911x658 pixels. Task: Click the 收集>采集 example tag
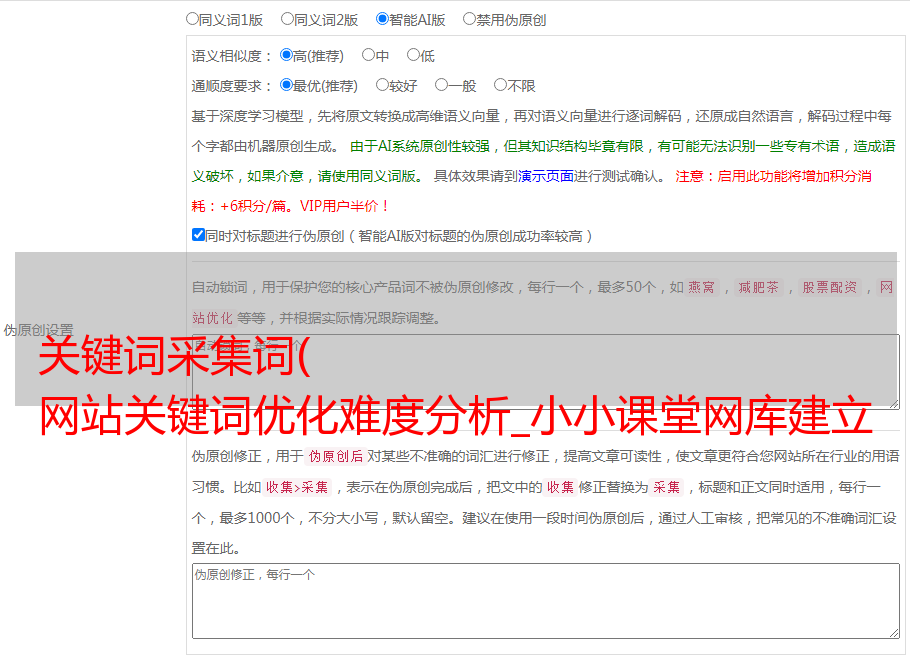click(297, 487)
